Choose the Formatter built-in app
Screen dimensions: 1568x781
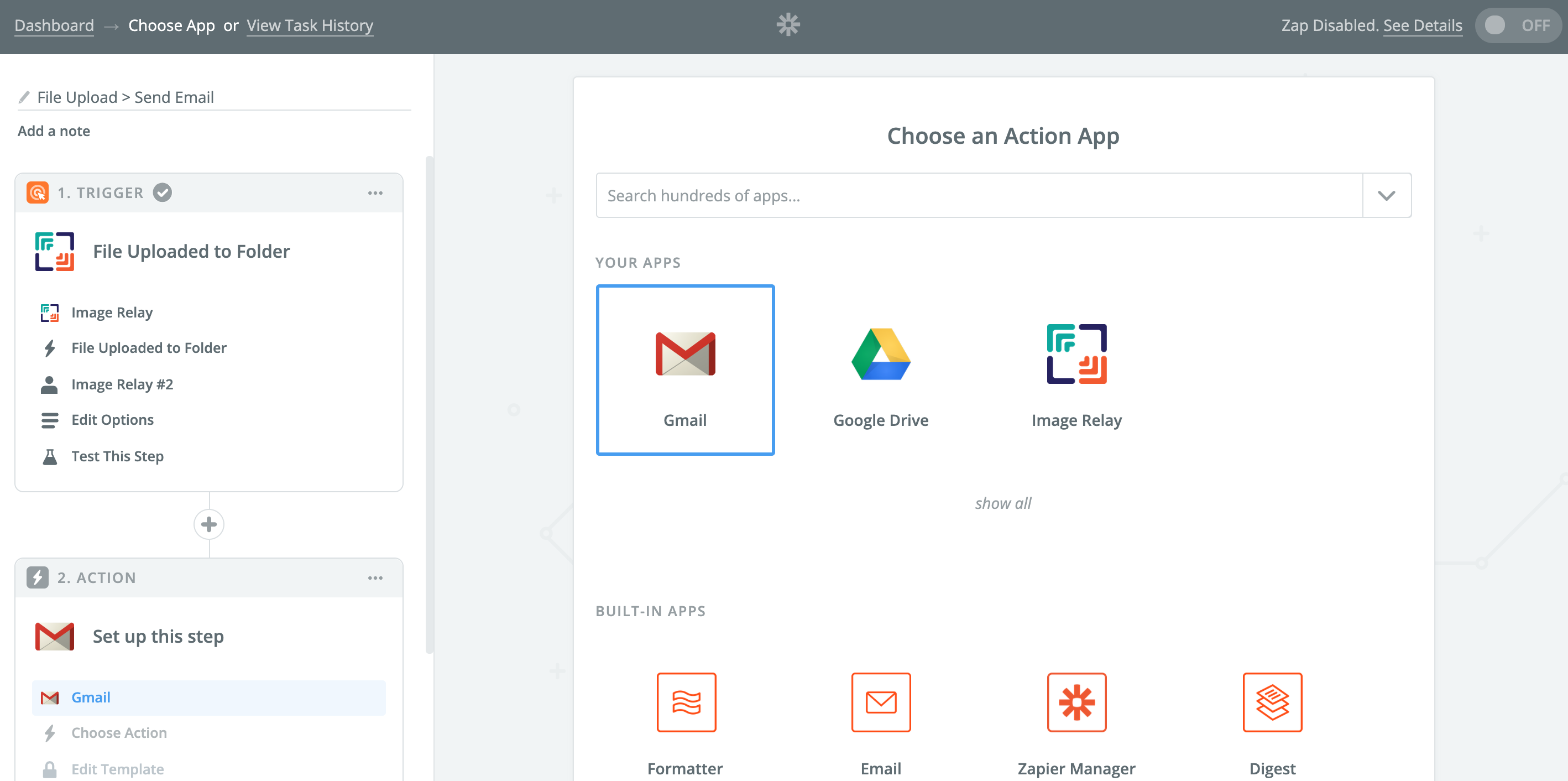tap(686, 725)
